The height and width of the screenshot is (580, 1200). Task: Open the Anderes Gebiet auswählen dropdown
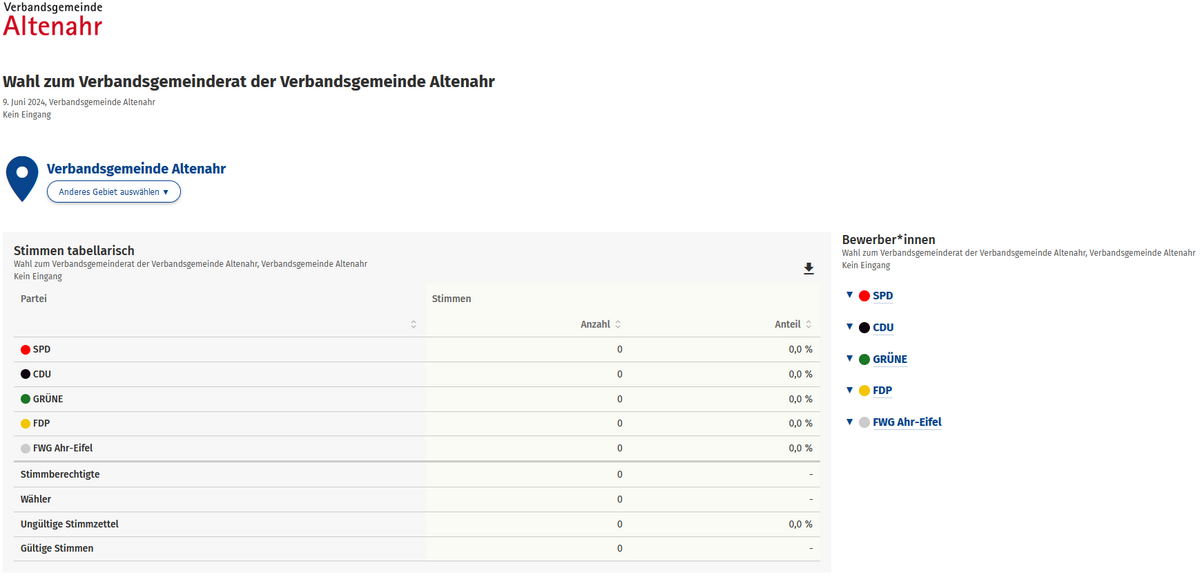tap(114, 191)
